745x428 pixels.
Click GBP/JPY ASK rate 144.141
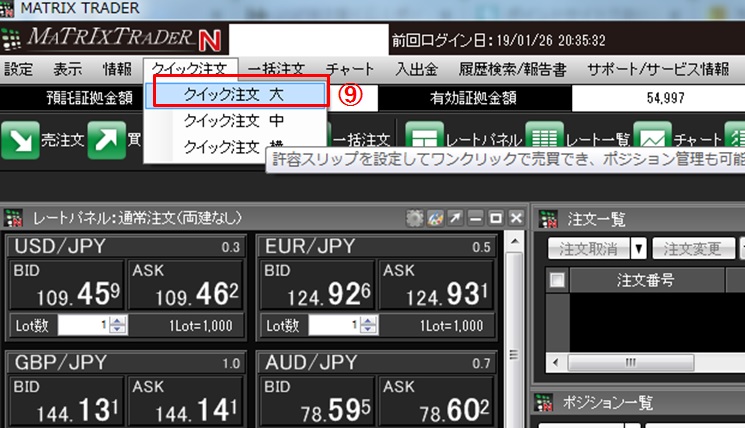[186, 401]
